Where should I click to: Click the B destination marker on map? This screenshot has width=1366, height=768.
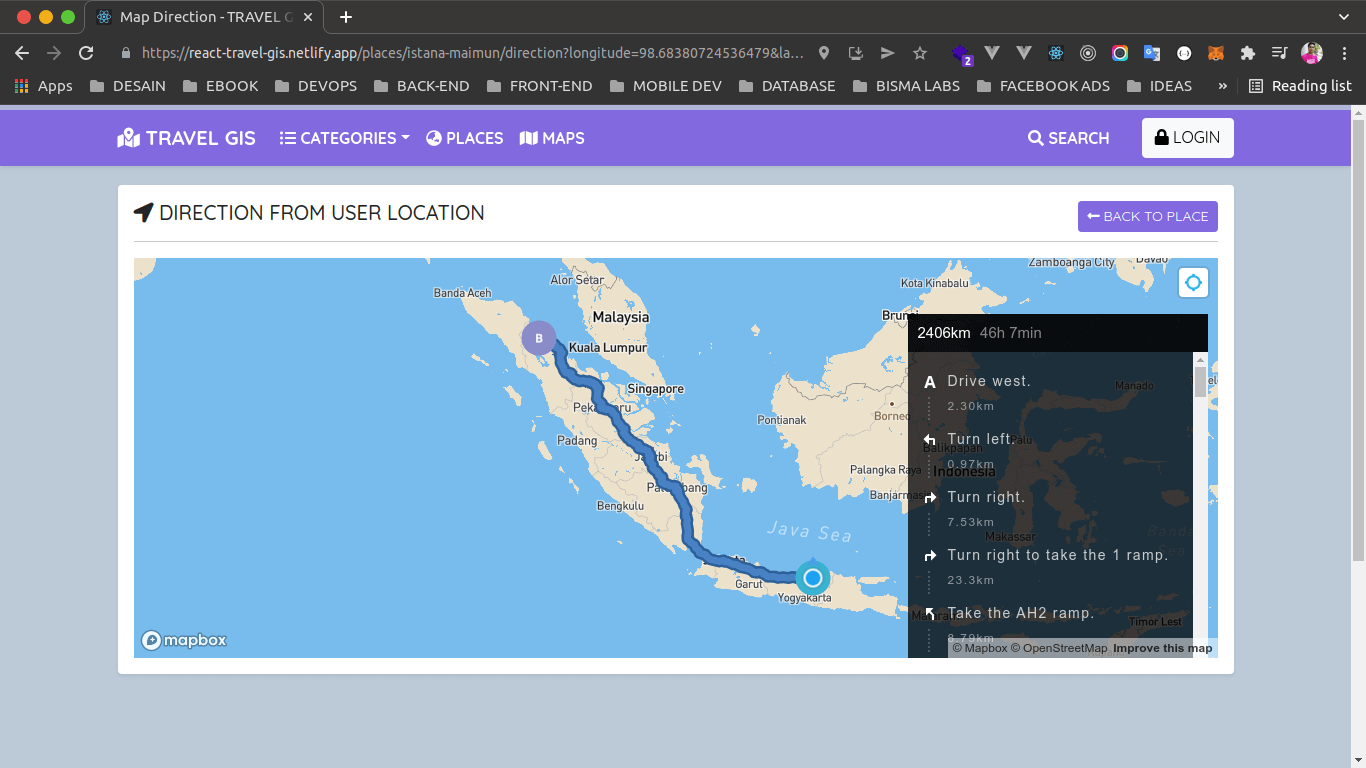point(539,338)
